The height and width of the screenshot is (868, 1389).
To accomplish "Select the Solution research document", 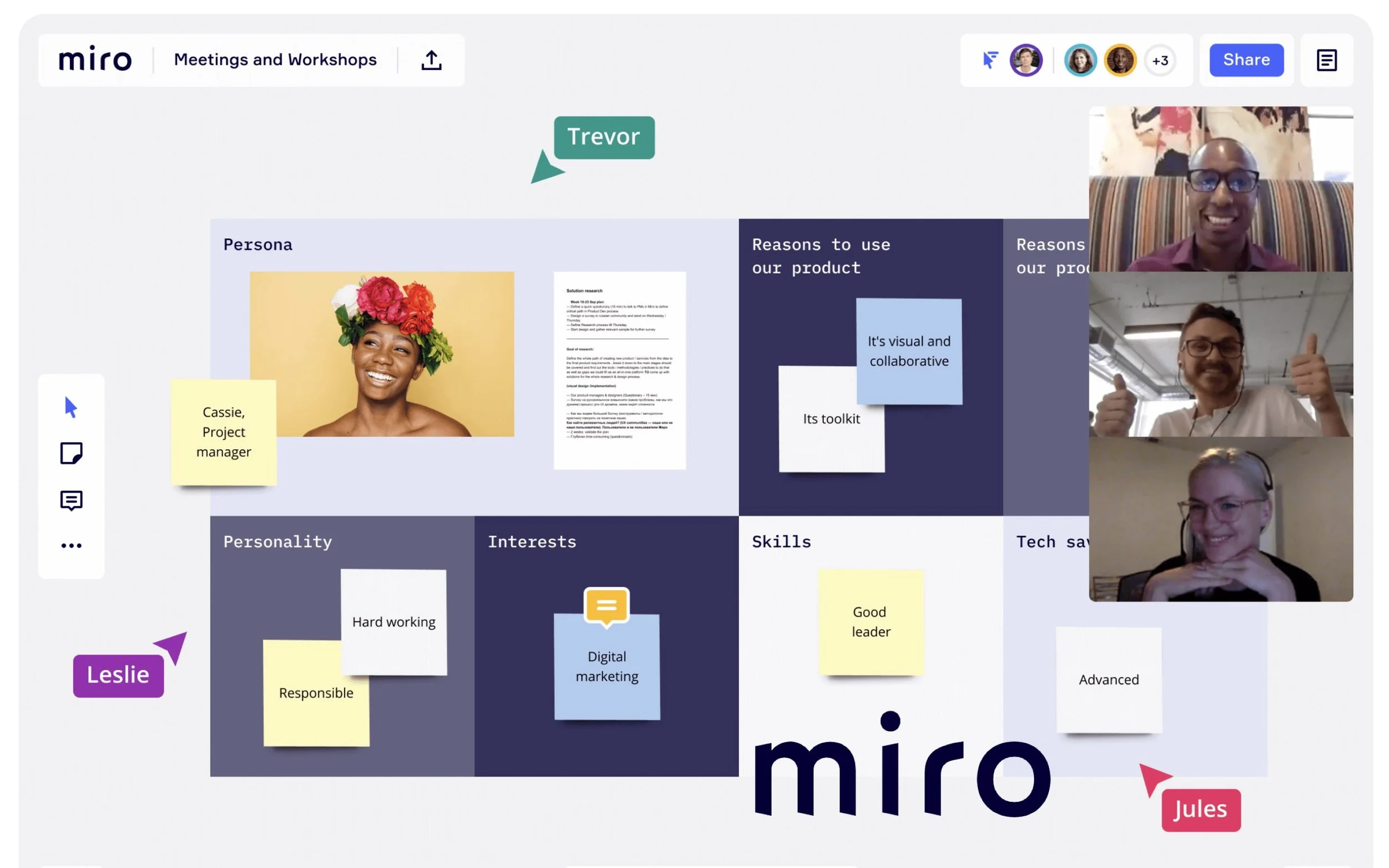I will [x=619, y=370].
